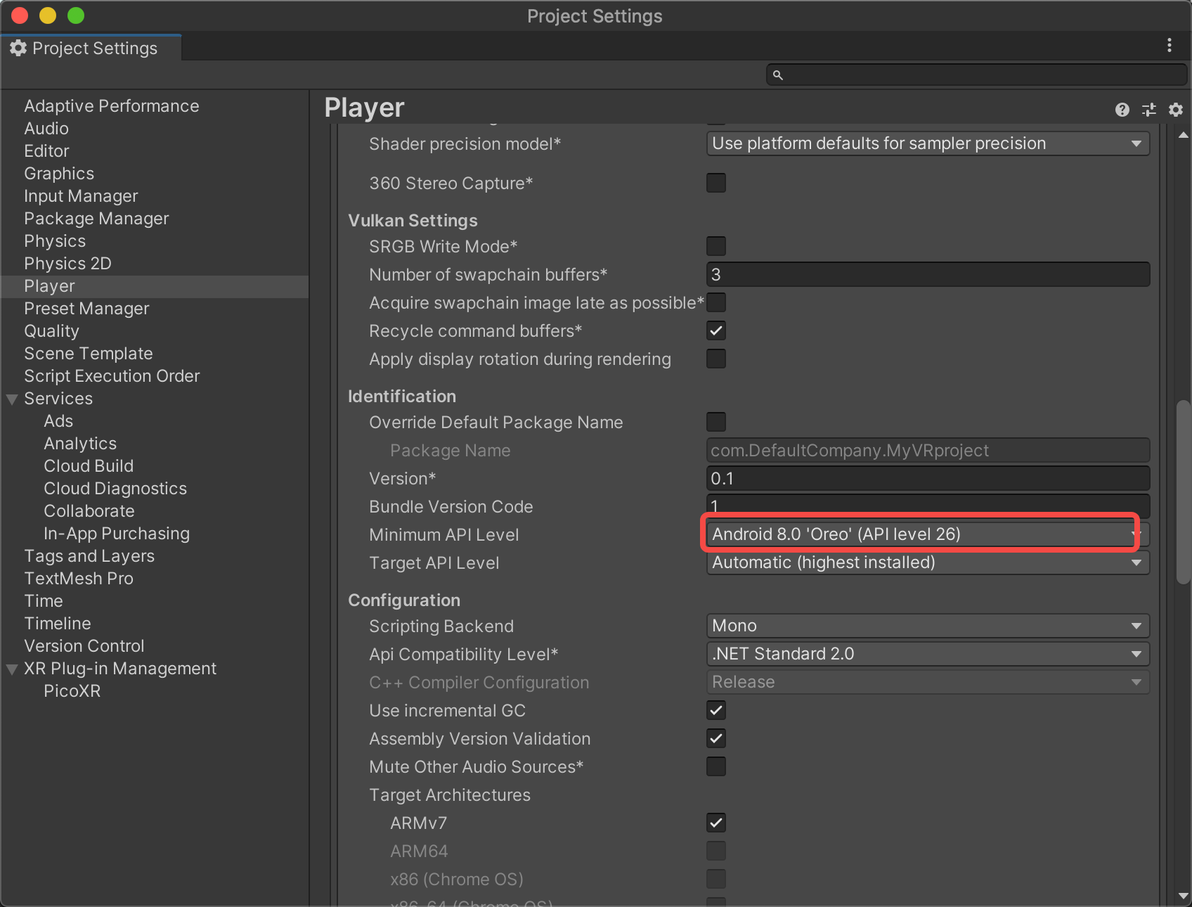Open the Minimum API Level dropdown
Image resolution: width=1192 pixels, height=907 pixels.
[926, 535]
